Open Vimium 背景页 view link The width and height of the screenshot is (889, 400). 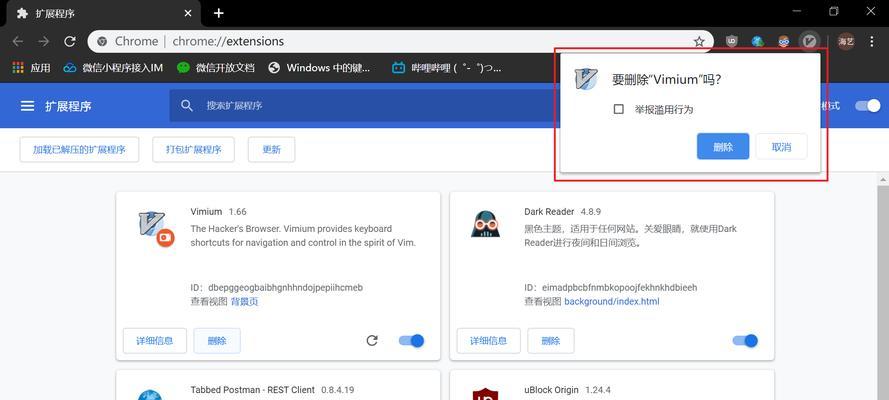click(244, 301)
